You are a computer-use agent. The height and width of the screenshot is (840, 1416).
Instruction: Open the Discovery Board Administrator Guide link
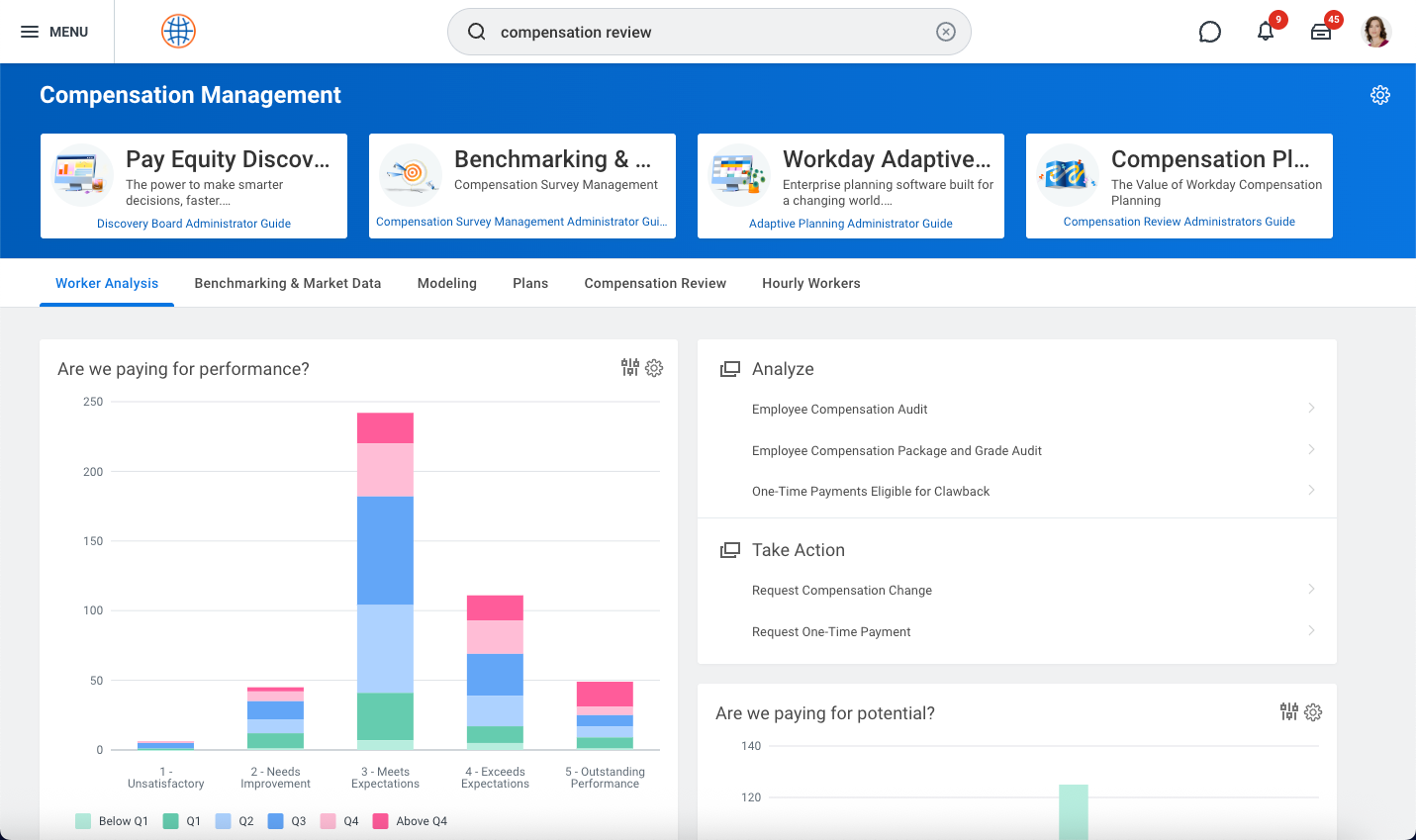(x=193, y=223)
